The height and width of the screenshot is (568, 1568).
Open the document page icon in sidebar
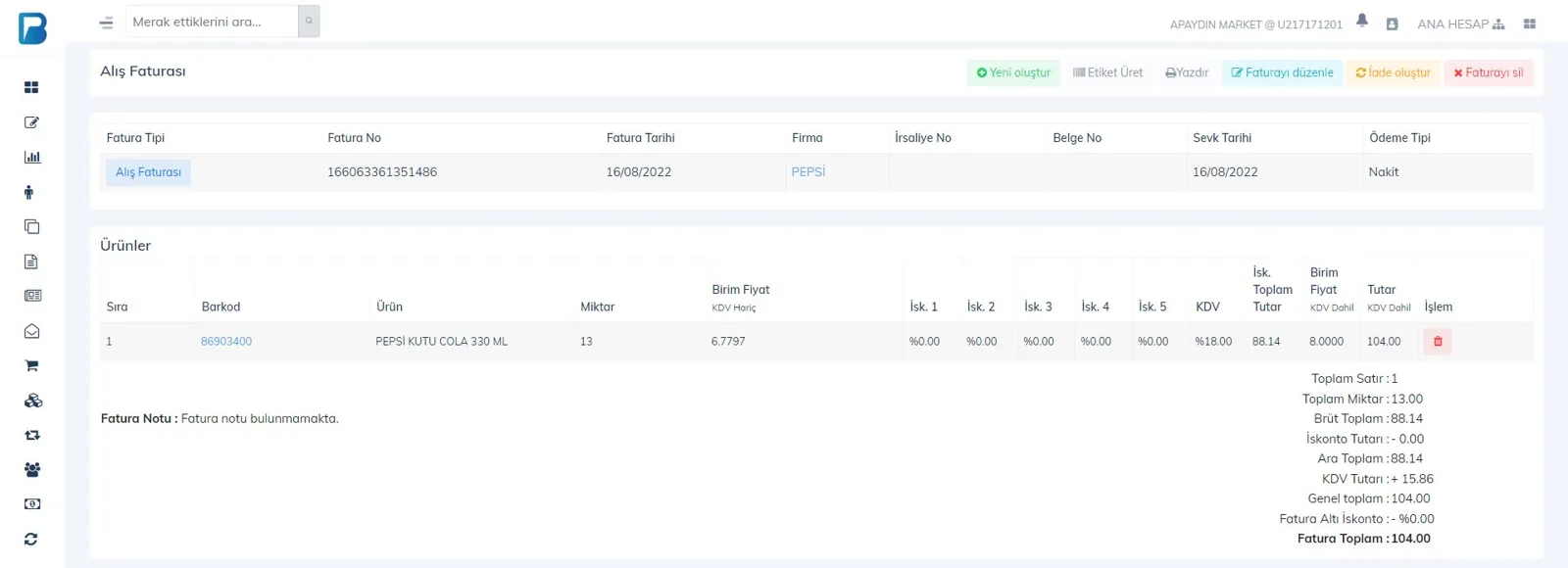point(31,261)
